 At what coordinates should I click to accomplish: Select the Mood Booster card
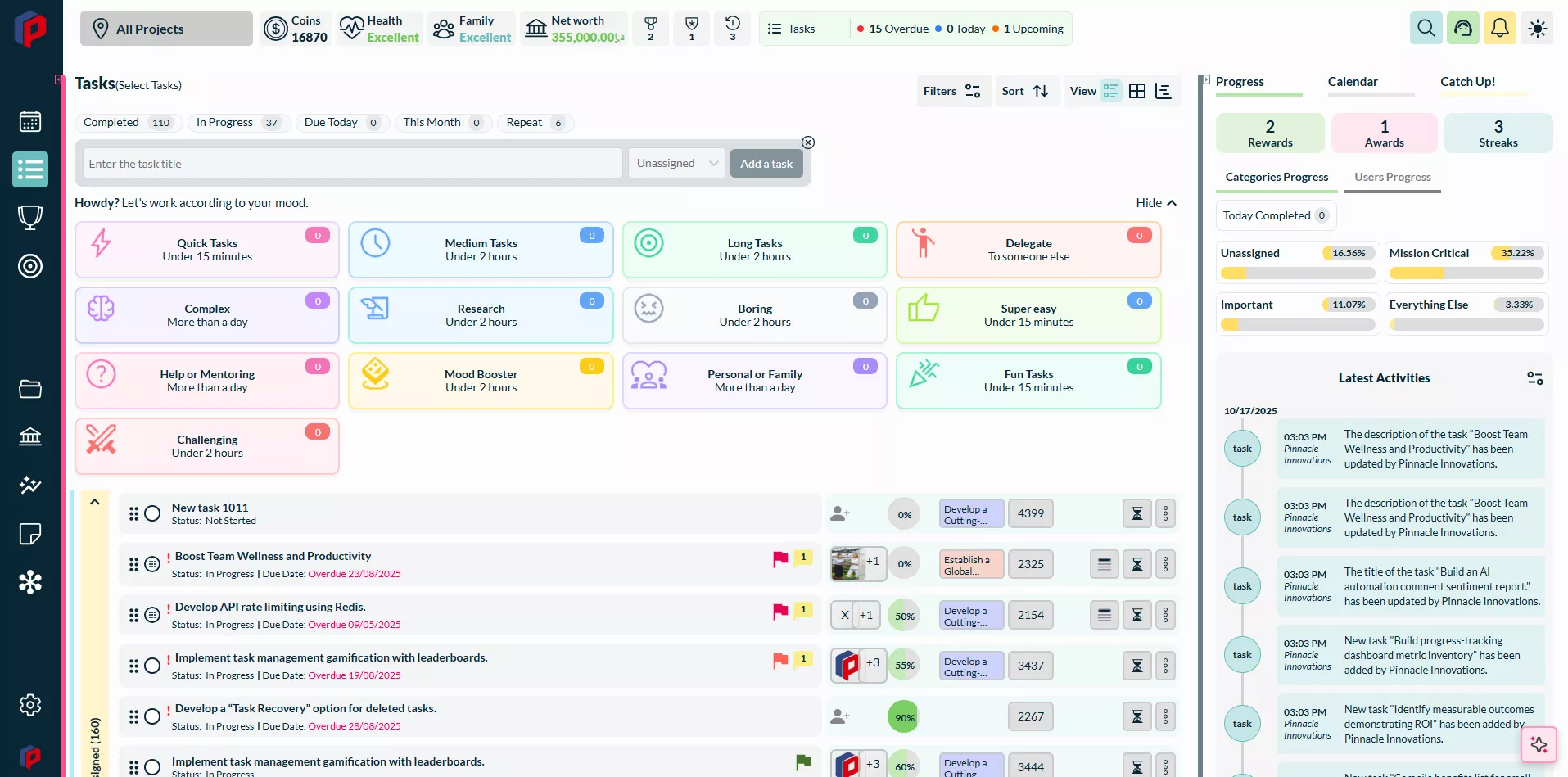[481, 381]
